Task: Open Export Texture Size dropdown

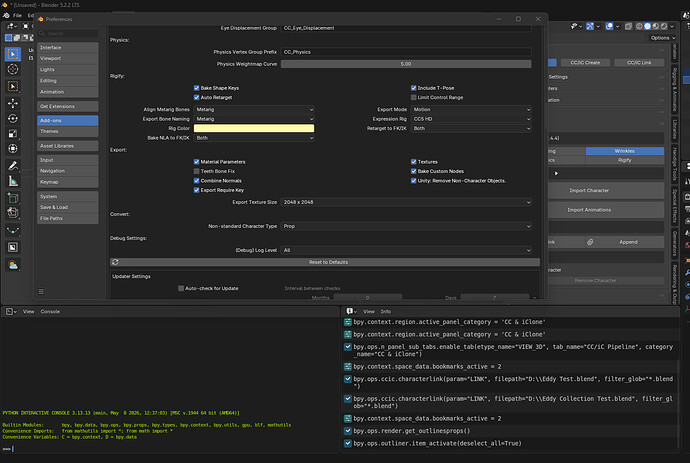Action: click(x=406, y=202)
